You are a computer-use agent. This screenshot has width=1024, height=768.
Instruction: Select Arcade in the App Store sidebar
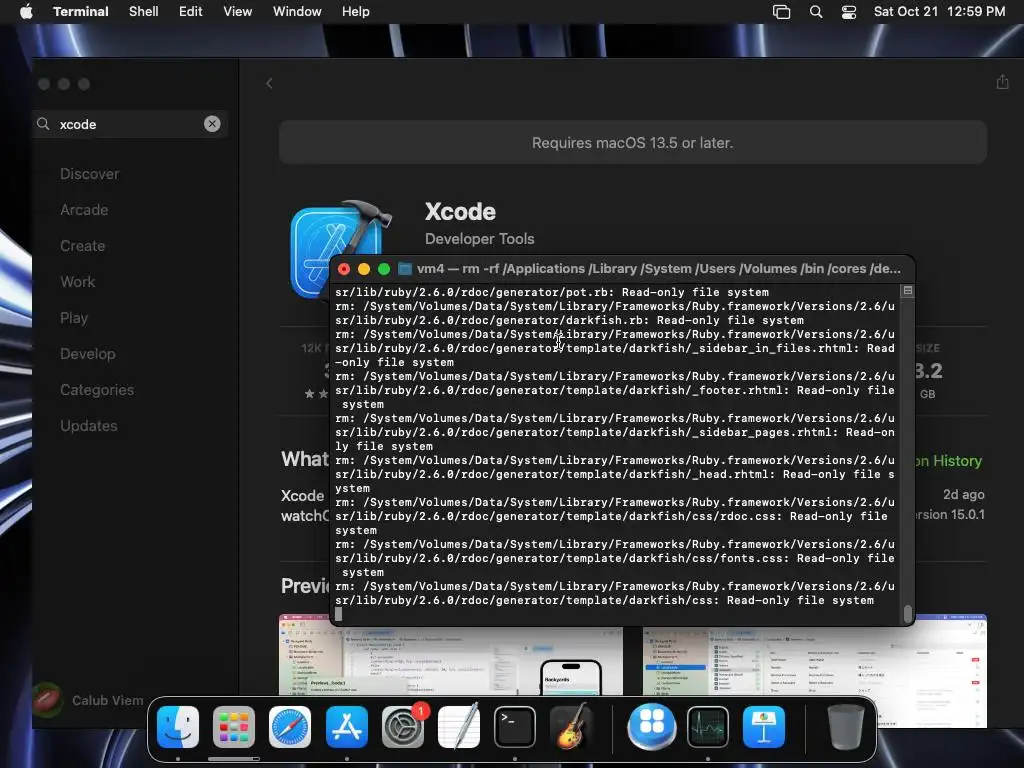point(84,210)
